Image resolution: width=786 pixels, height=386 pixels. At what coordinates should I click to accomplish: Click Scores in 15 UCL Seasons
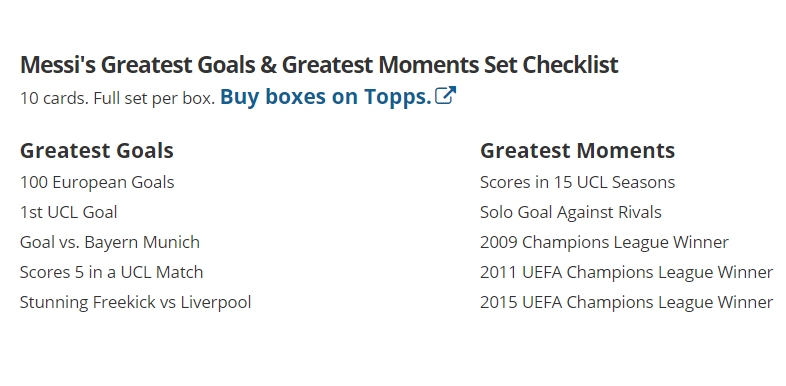(577, 182)
